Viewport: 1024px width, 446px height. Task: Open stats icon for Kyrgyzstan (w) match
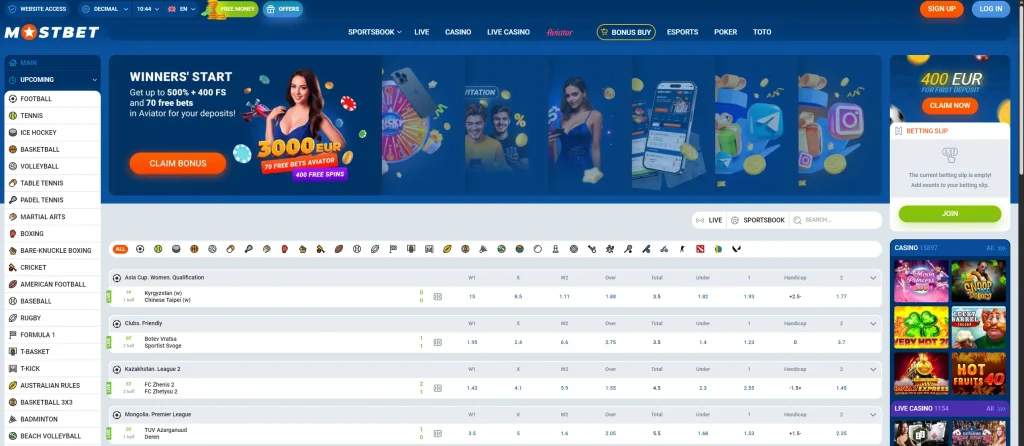point(438,296)
